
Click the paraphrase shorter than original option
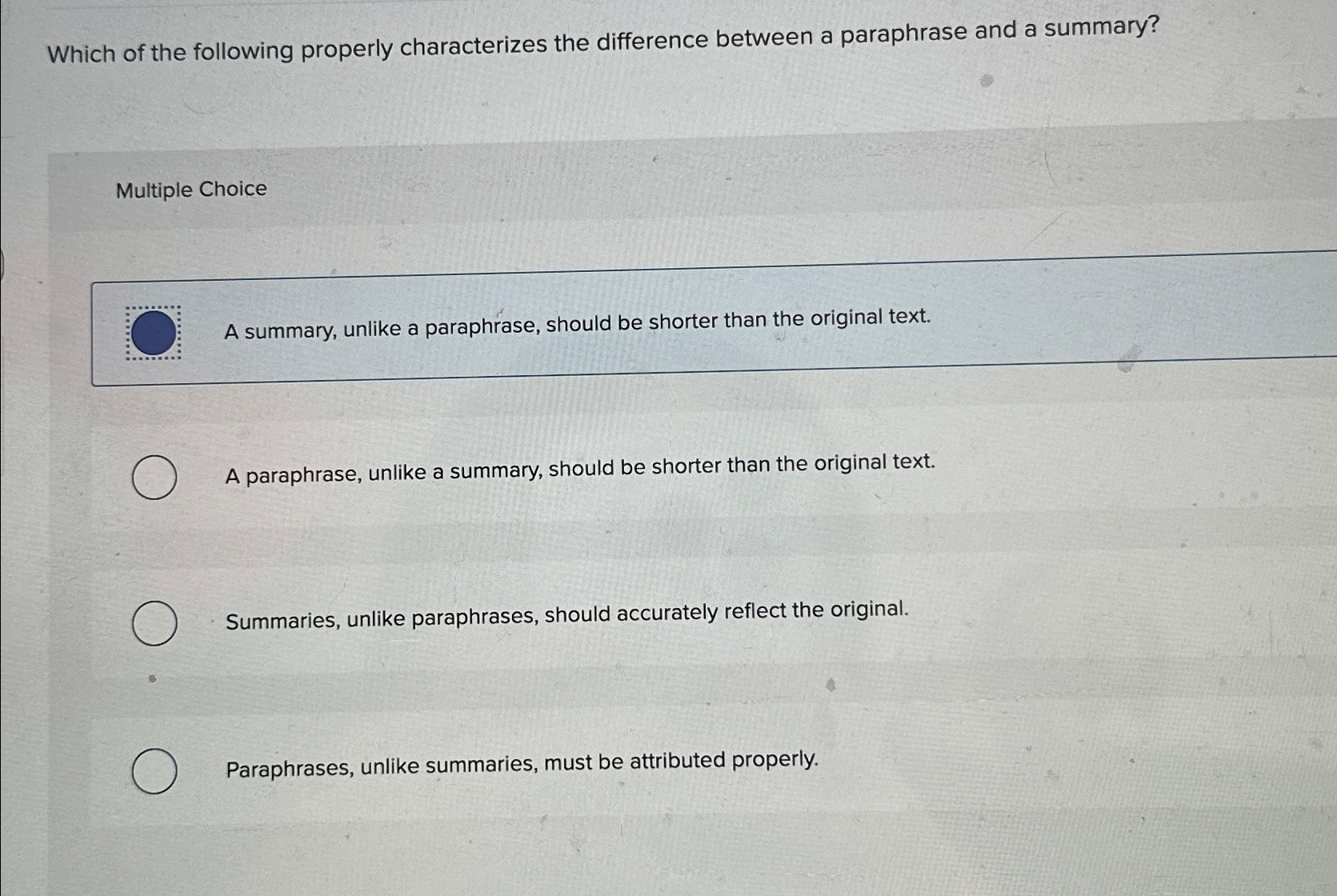coord(578,464)
